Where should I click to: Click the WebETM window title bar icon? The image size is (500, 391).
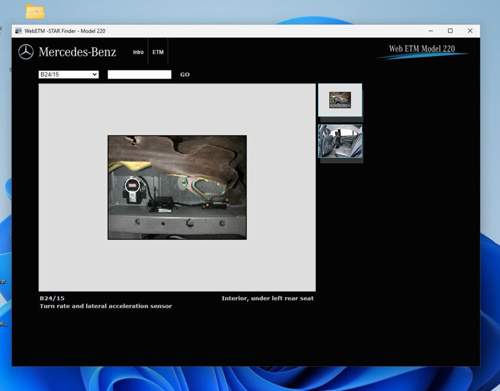(x=18, y=31)
